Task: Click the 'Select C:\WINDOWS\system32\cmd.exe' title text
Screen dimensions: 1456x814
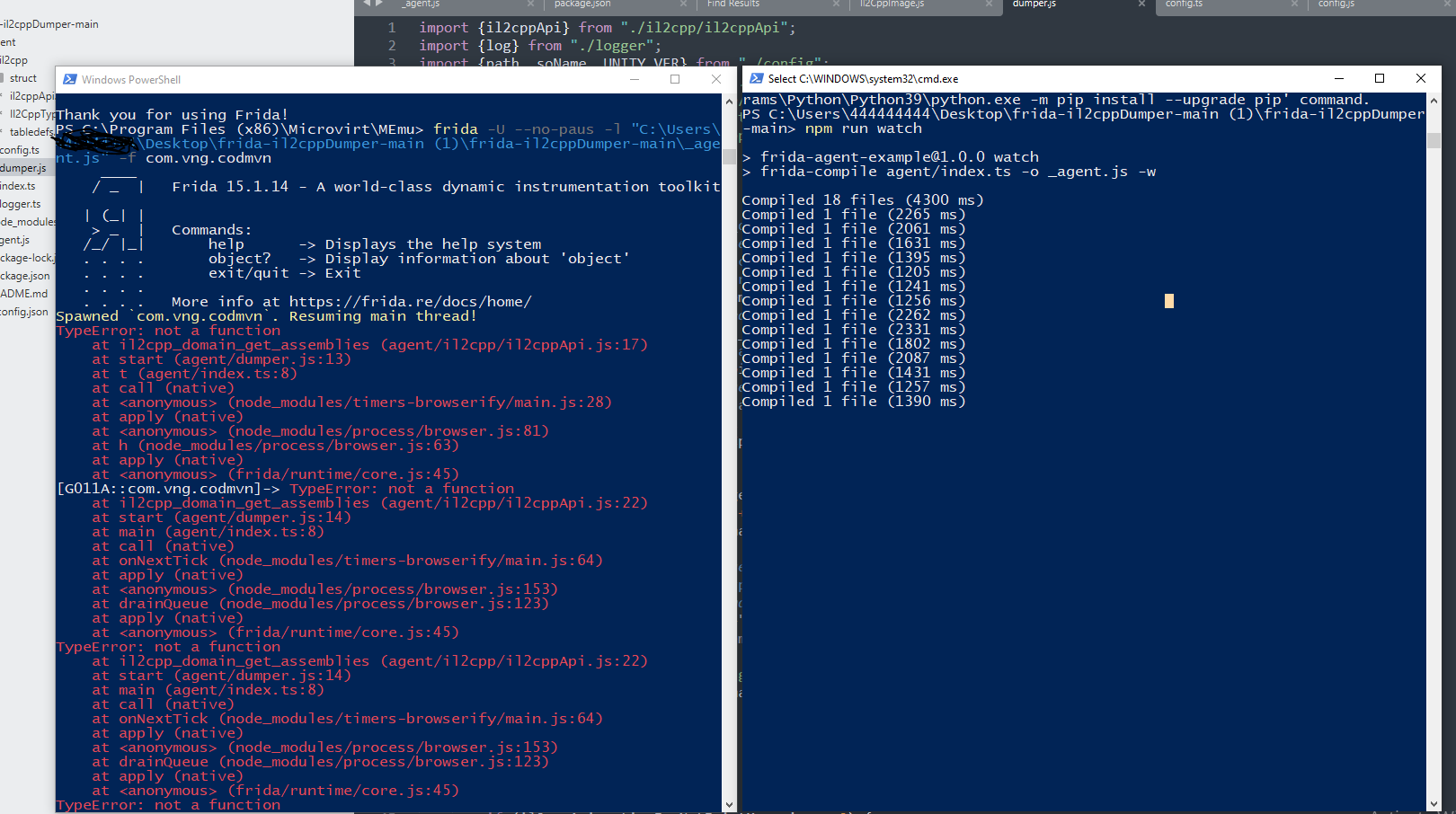Action: pos(863,79)
